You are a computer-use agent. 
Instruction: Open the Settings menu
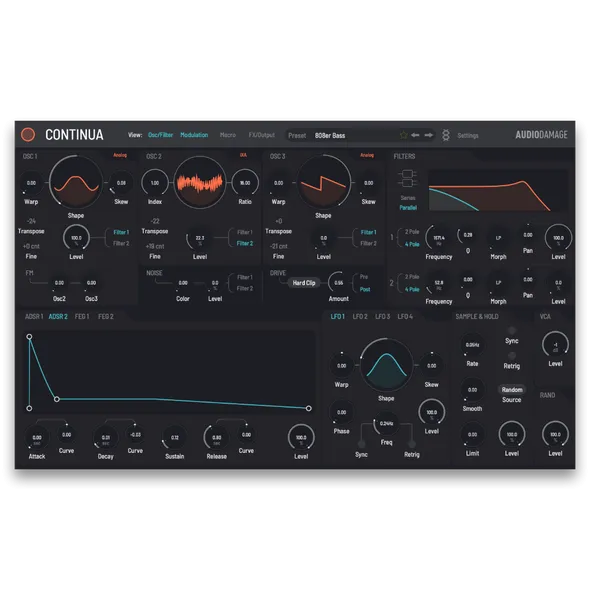tap(468, 135)
